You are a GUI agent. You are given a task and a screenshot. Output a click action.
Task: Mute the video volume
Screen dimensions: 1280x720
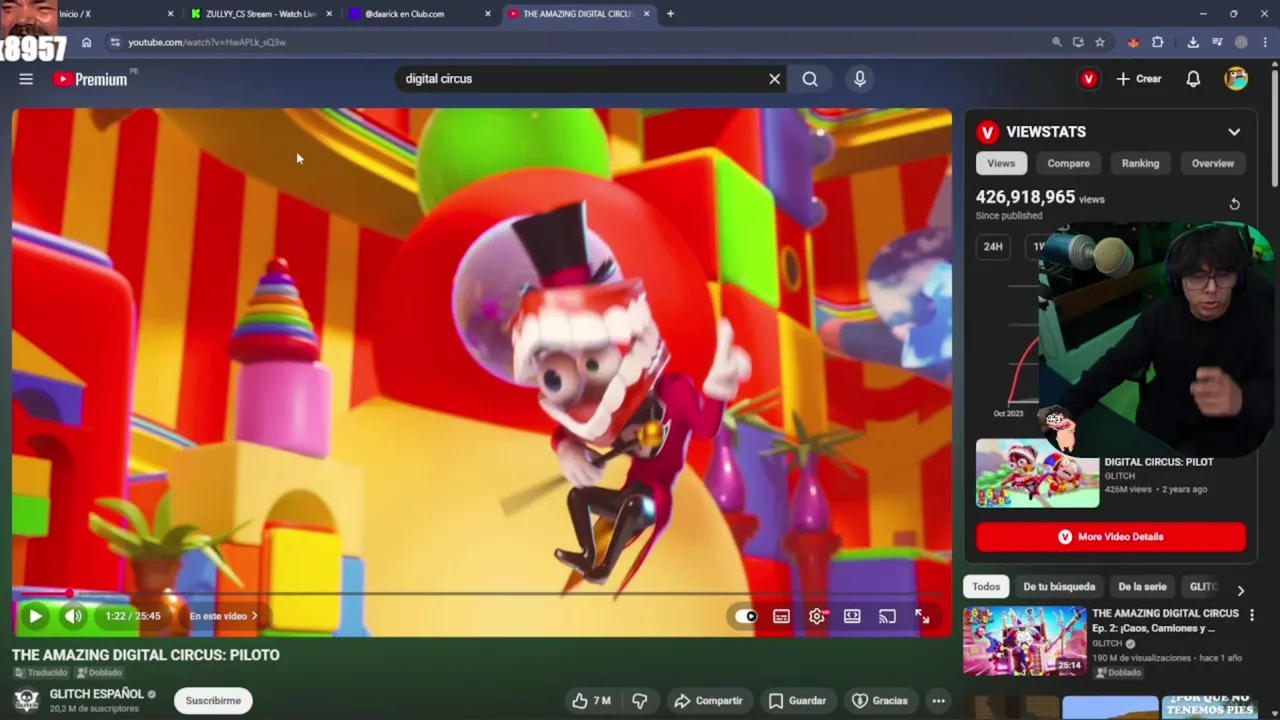coord(73,616)
